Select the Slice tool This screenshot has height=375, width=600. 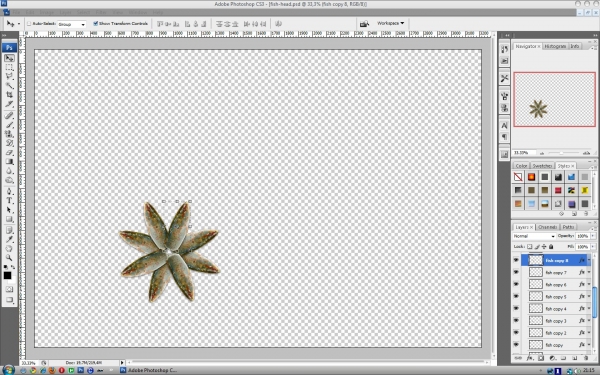pos(9,104)
